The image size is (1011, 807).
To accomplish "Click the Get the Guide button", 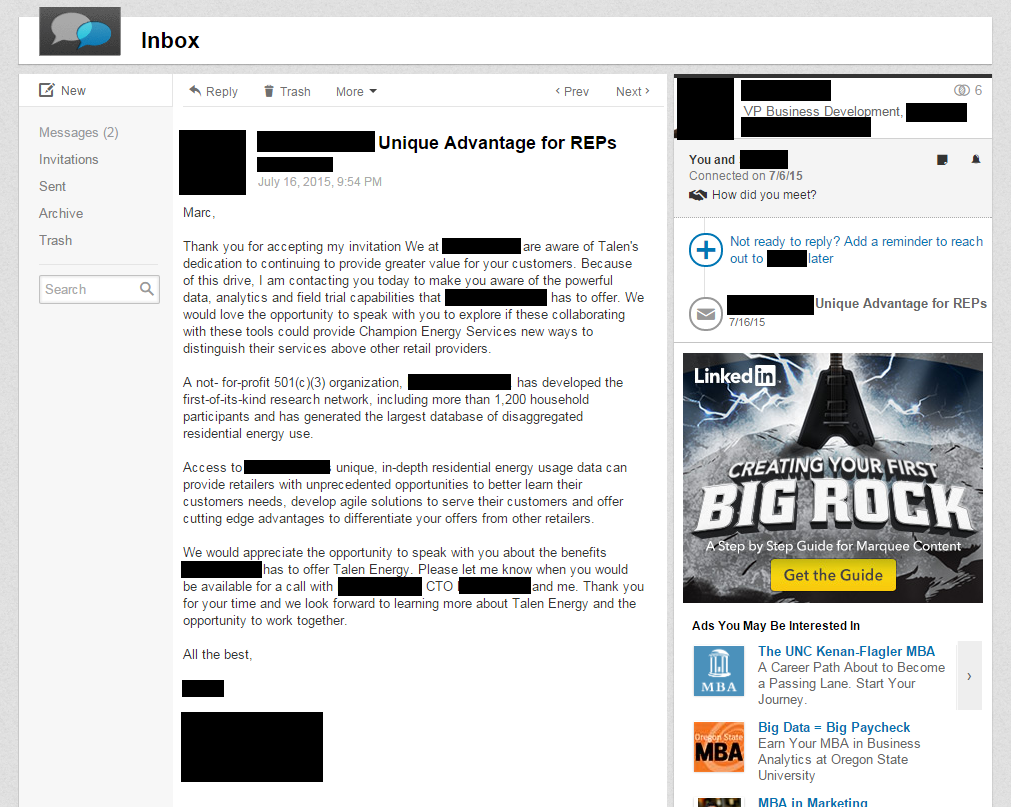I will [x=833, y=575].
